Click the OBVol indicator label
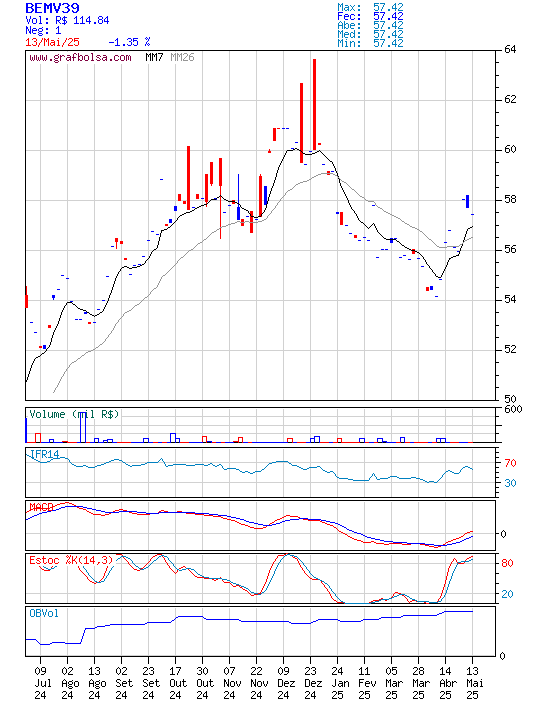 44,613
